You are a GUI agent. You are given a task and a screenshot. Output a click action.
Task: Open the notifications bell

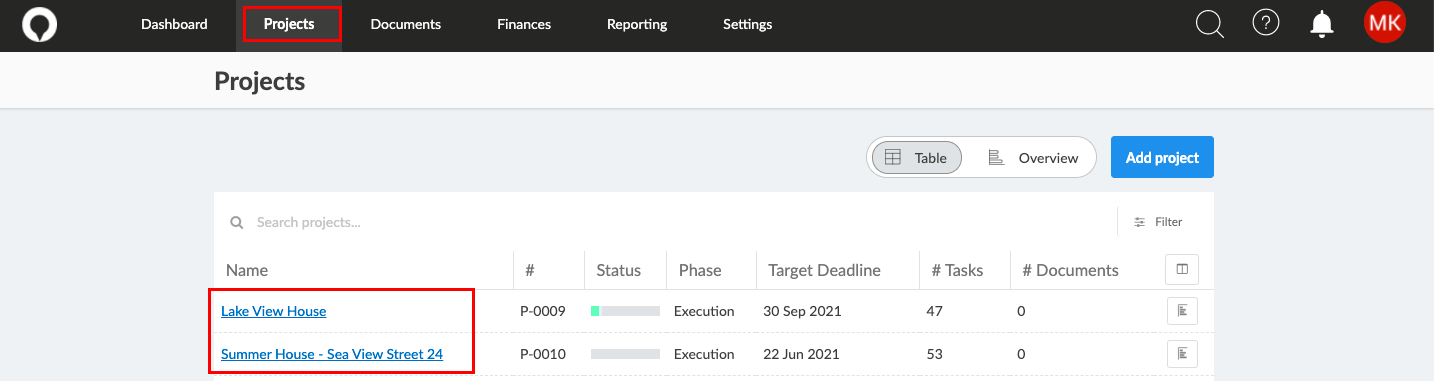coord(1323,24)
